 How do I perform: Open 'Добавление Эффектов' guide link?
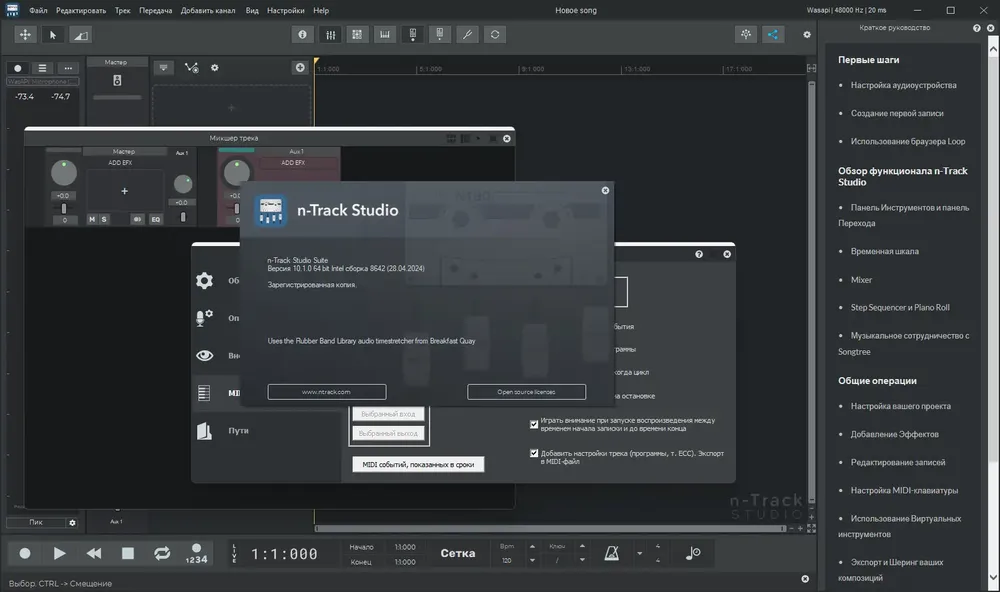tap(894, 434)
